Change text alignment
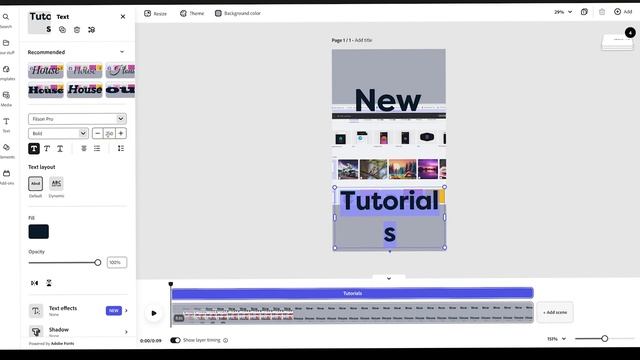The height and width of the screenshot is (360, 640). click(84, 149)
